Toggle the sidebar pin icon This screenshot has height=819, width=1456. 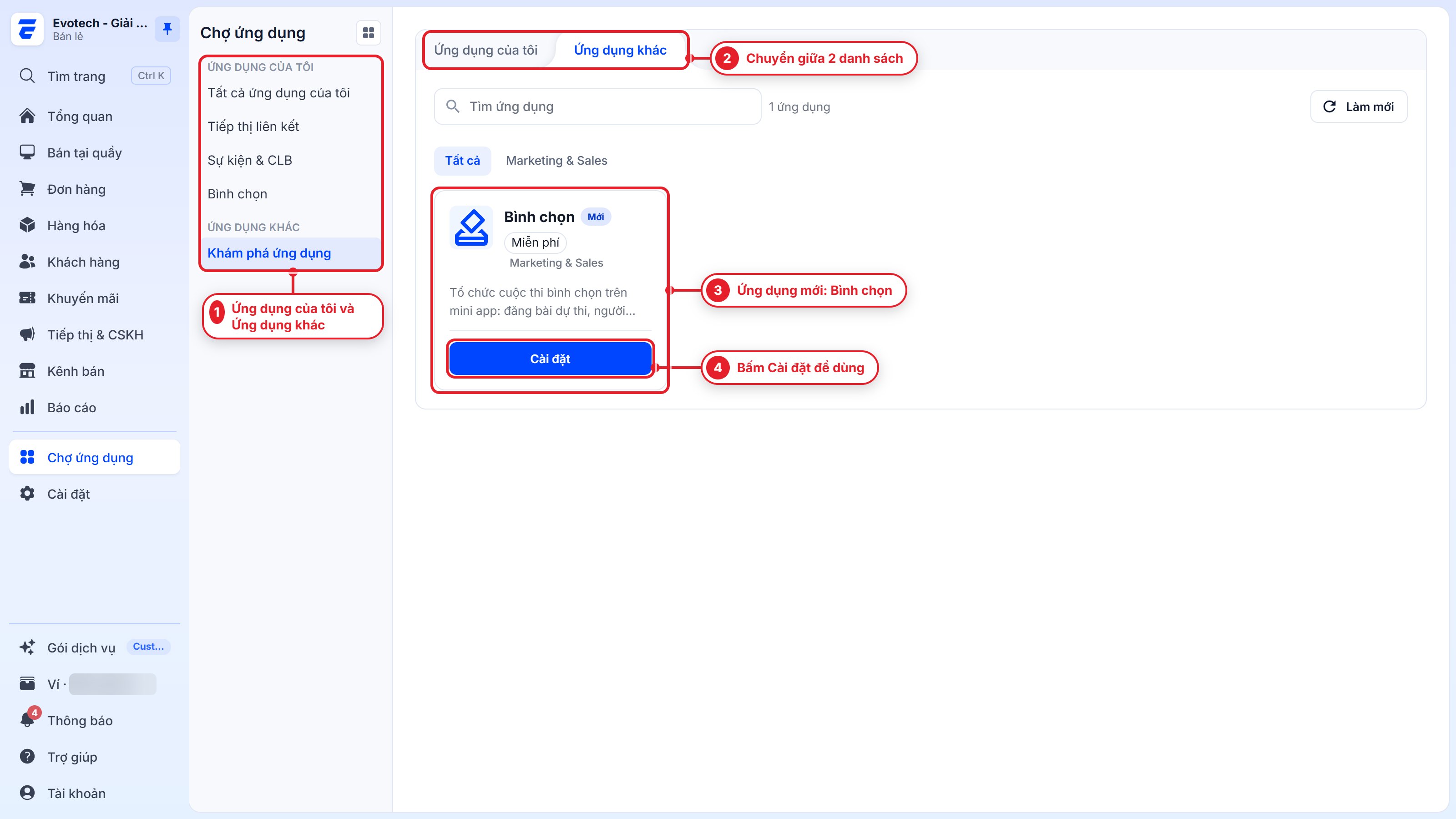click(167, 29)
